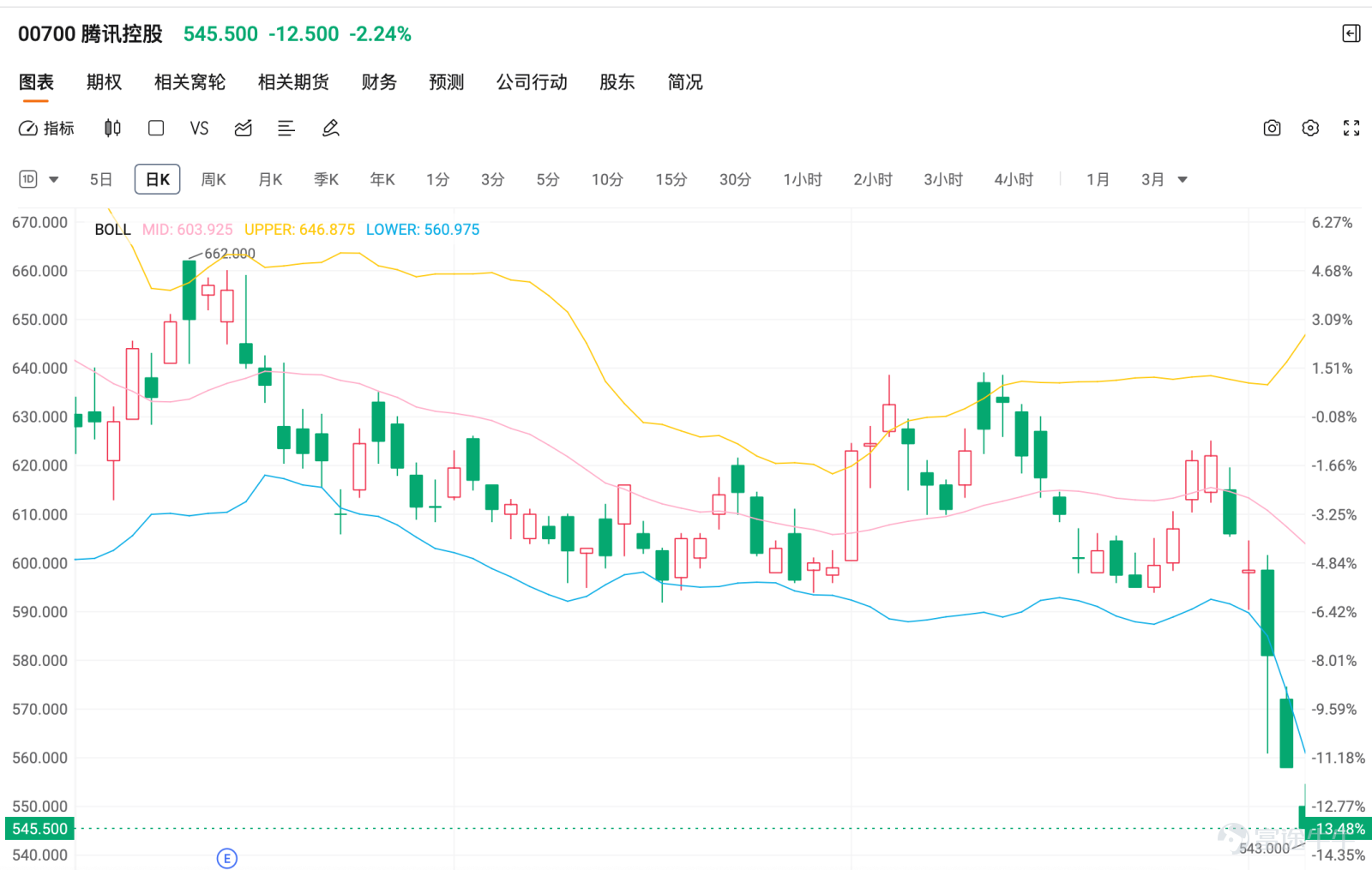
Task: Collapse side panel via top-right arrow icon
Action: tap(1351, 33)
